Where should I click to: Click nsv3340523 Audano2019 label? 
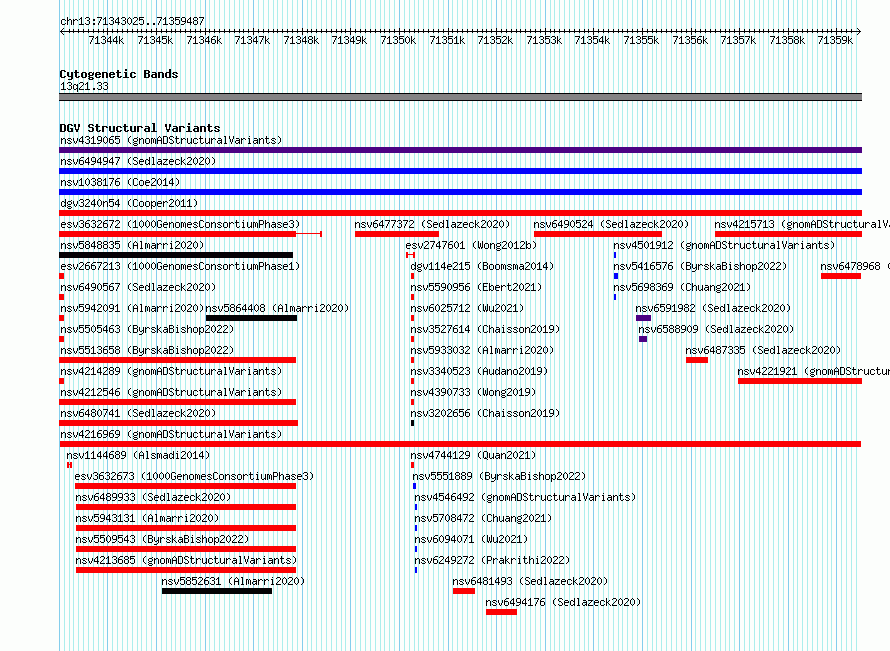pos(479,371)
